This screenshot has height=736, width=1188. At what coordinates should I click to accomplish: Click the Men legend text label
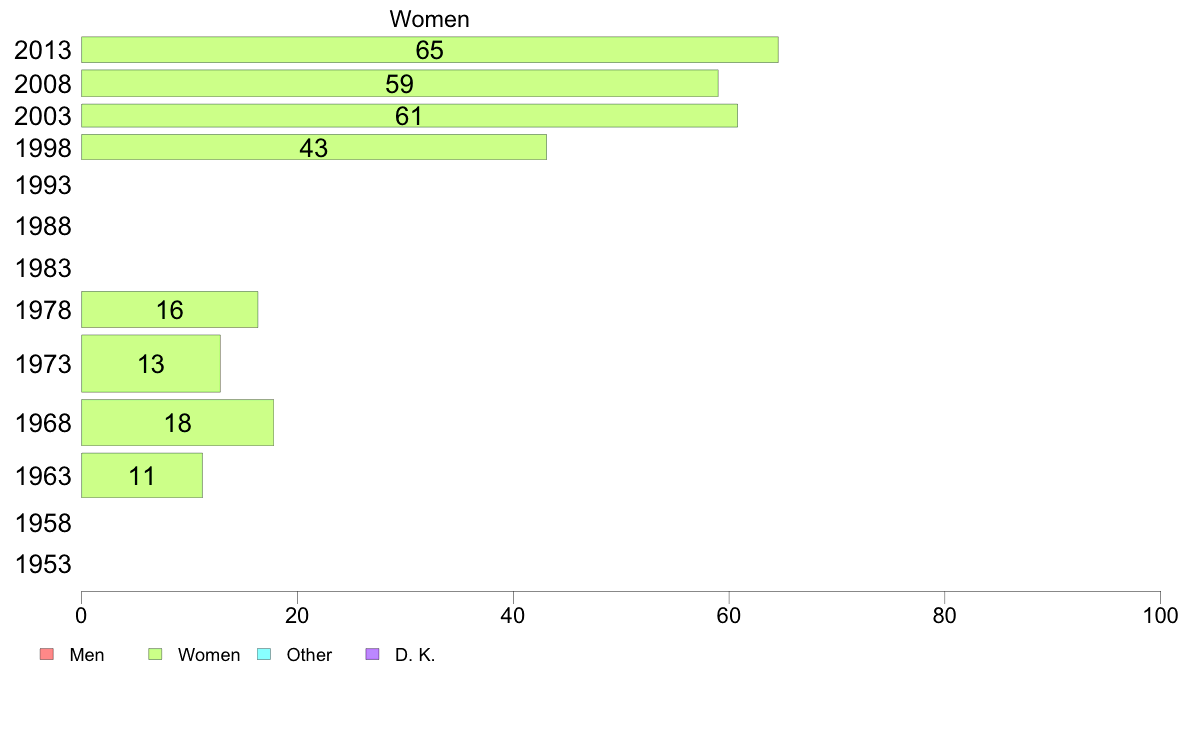86,655
